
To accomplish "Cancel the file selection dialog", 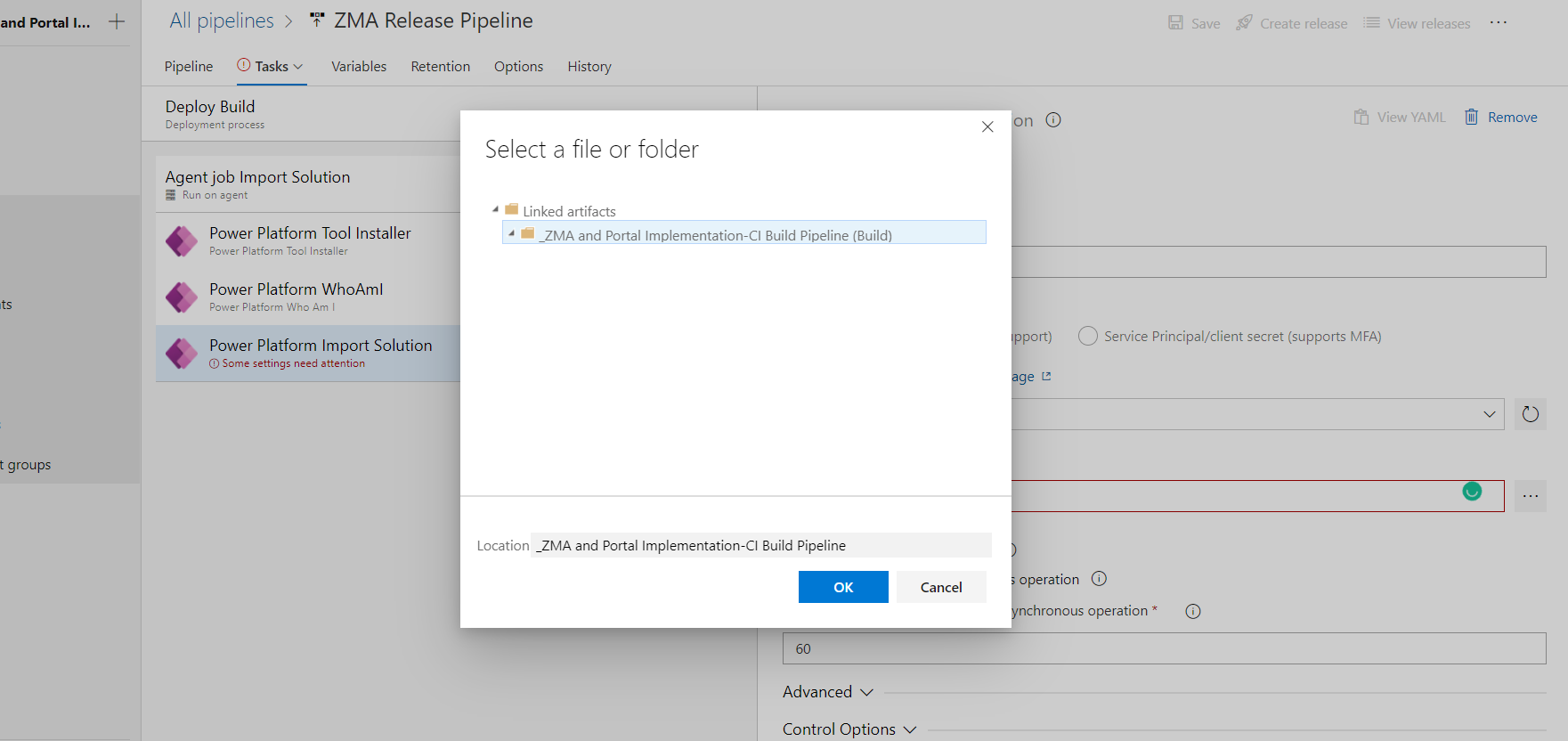I will [x=940, y=587].
